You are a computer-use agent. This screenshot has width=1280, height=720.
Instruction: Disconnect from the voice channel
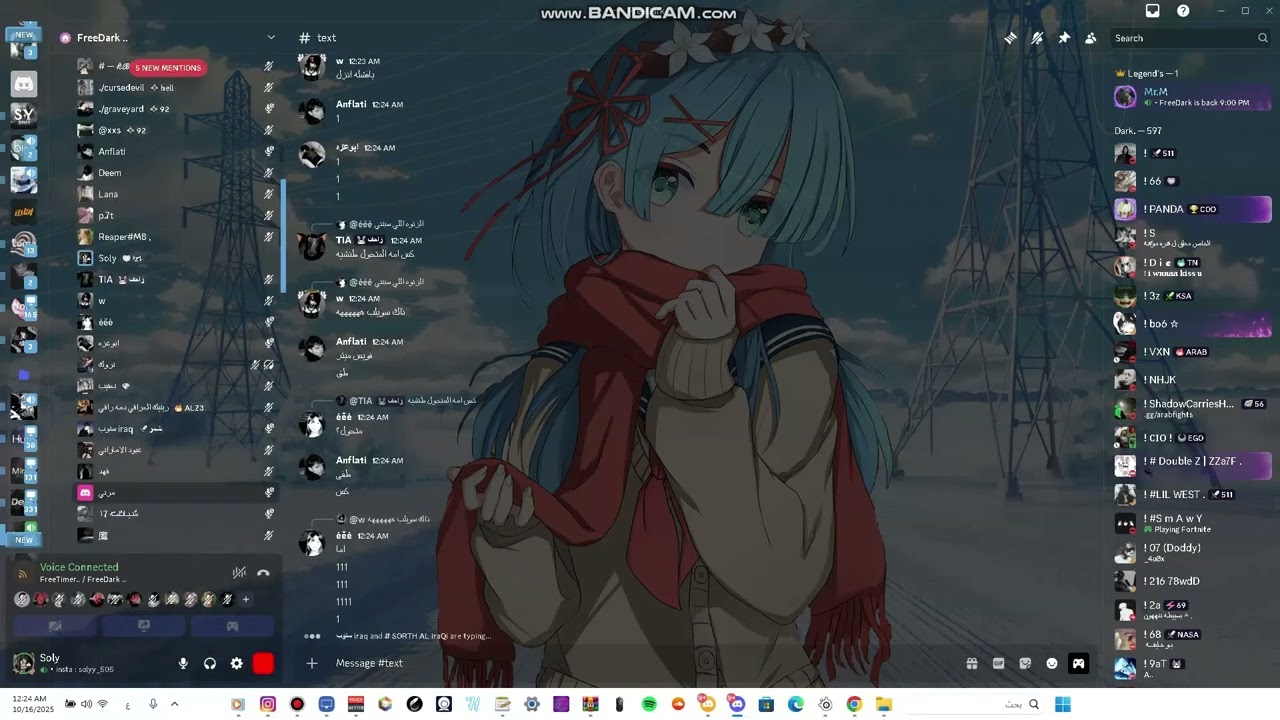[x=263, y=573]
